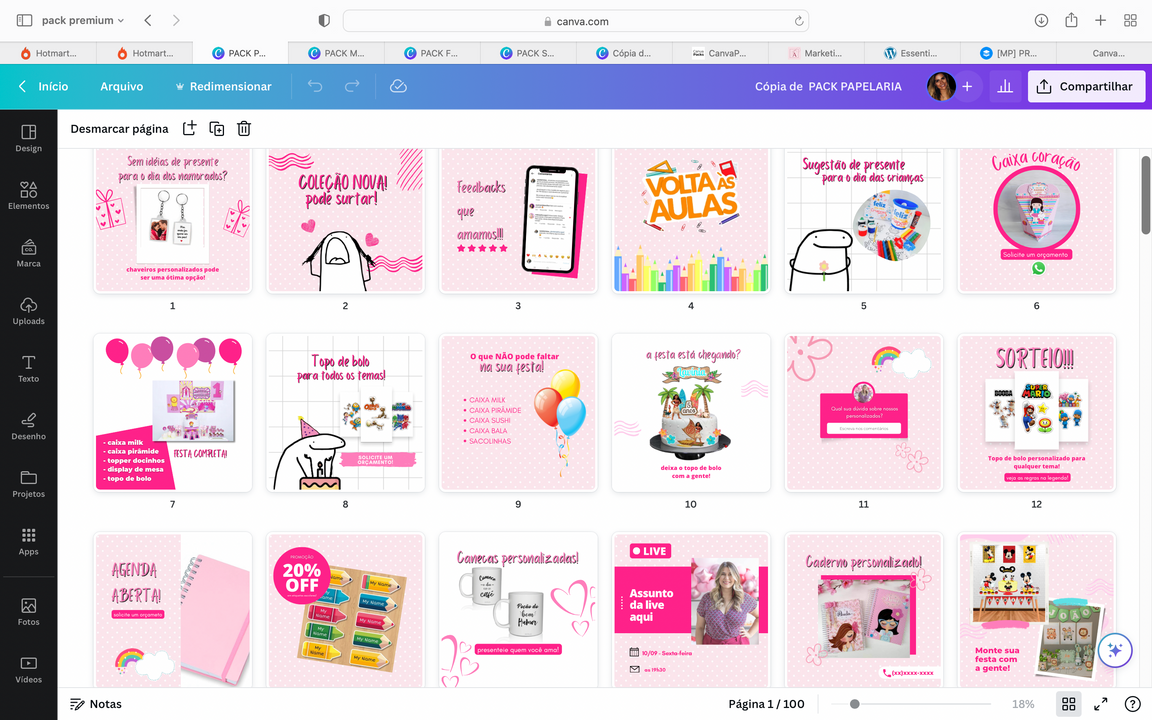The width and height of the screenshot is (1152, 720).
Task: Expand the pack premium tab group dropdown
Action: (84, 21)
